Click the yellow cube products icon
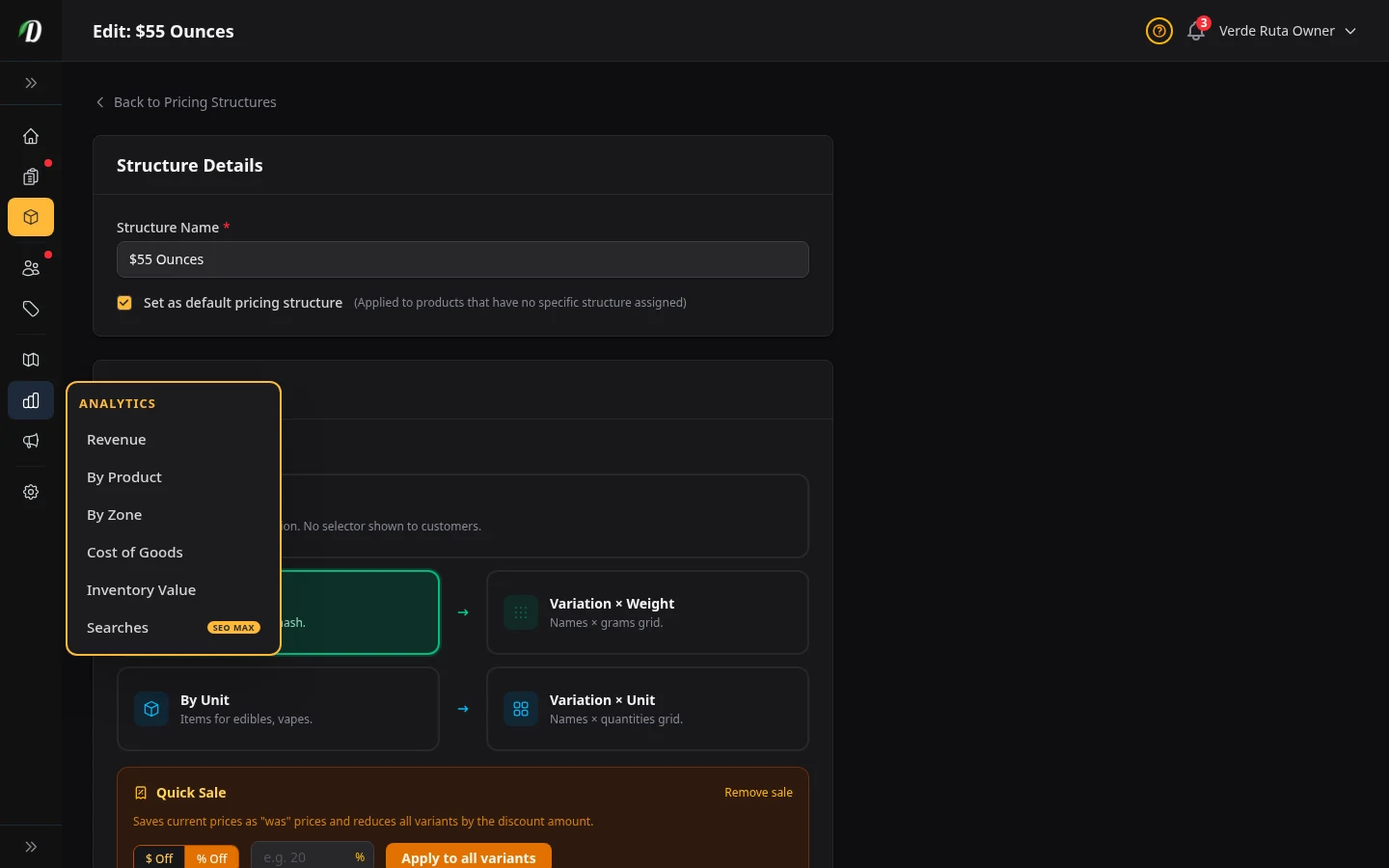Image resolution: width=1389 pixels, height=868 pixels. 31,217
